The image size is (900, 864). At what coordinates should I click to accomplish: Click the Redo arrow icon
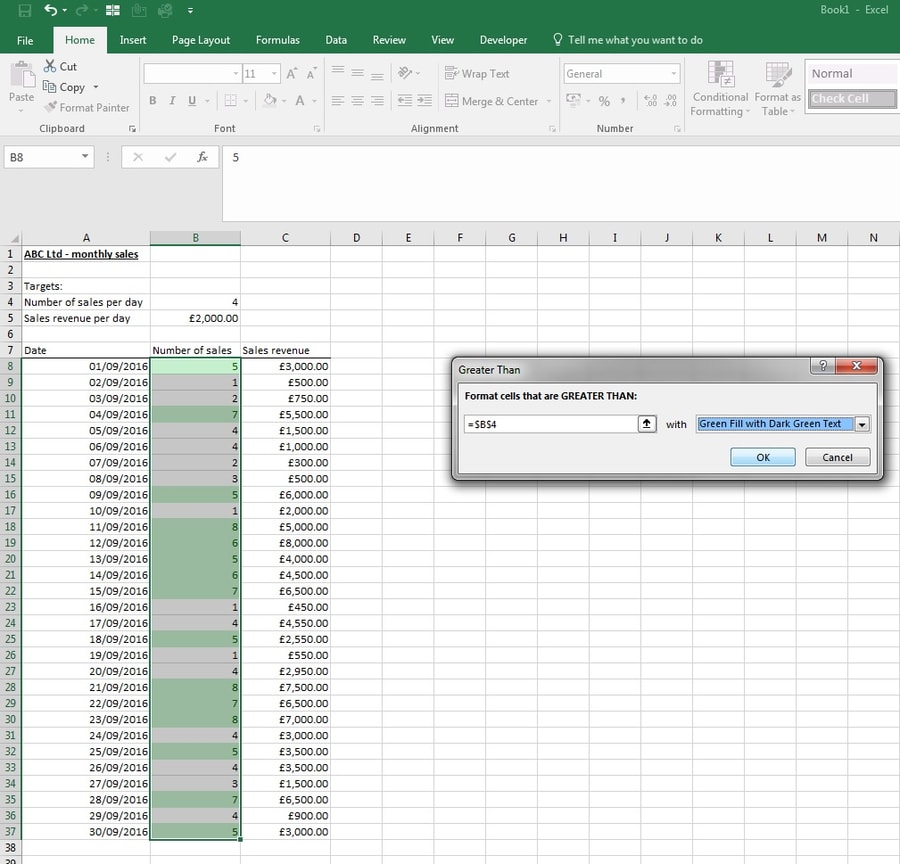pos(82,10)
